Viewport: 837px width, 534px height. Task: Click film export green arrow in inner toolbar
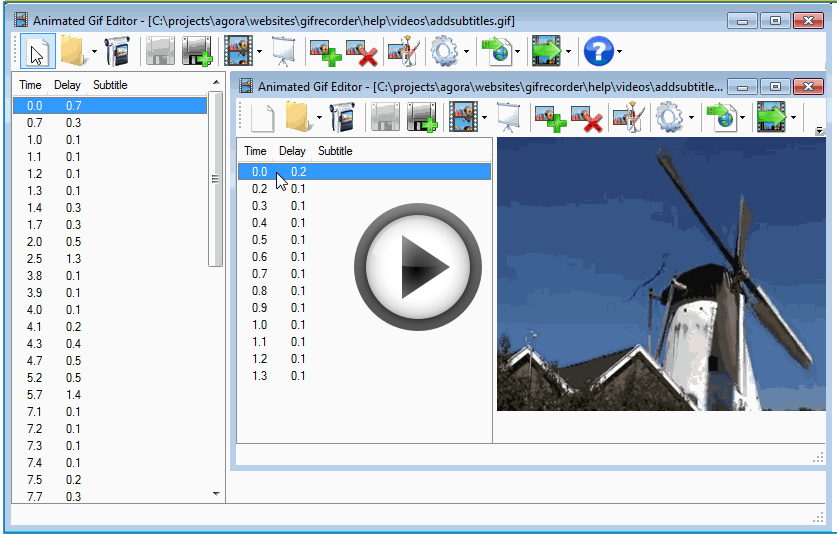[771, 117]
